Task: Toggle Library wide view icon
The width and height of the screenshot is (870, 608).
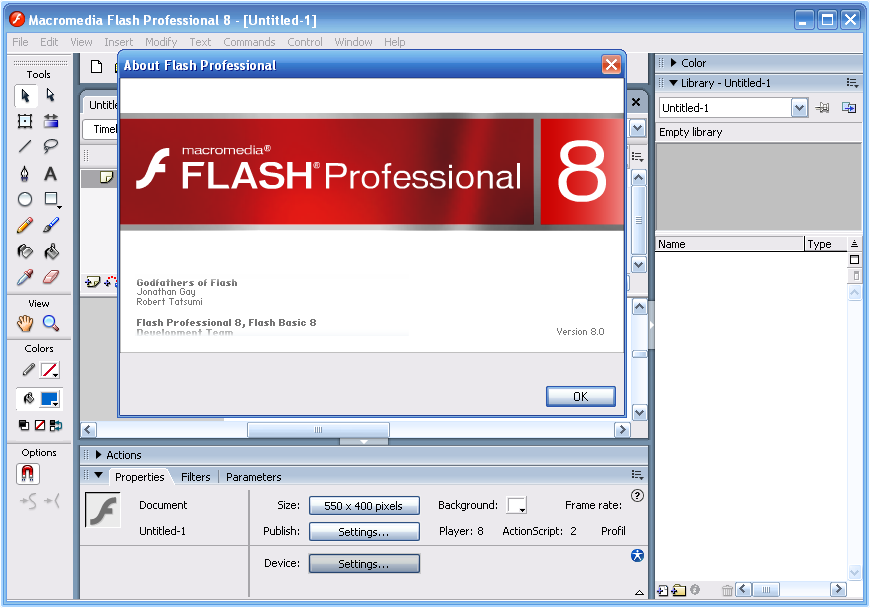Action: (854, 260)
